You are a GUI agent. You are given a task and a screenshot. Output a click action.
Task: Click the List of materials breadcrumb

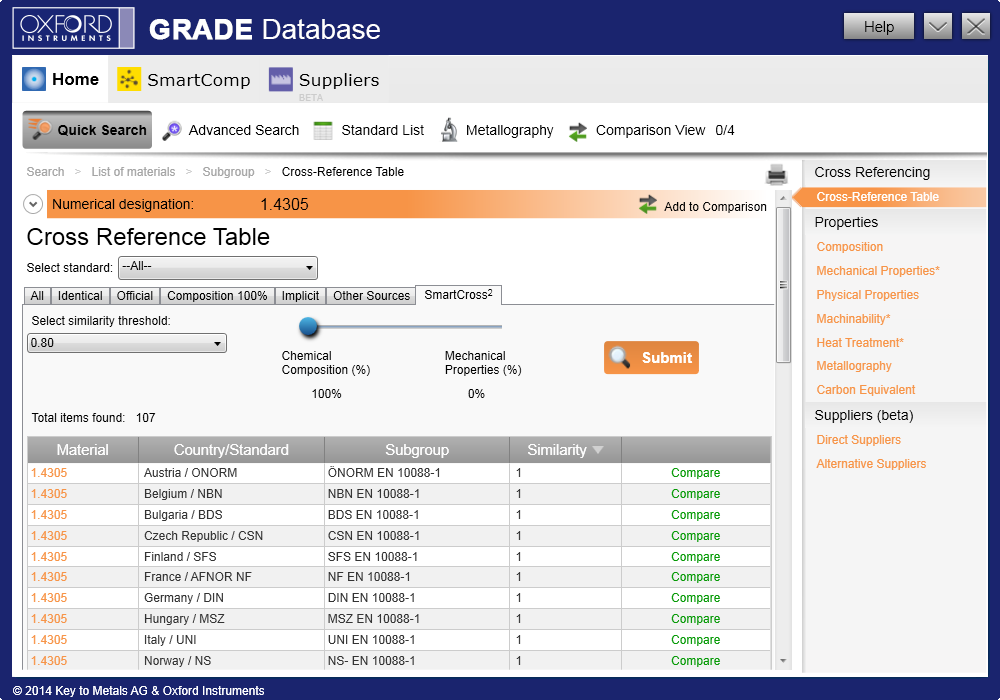[133, 172]
